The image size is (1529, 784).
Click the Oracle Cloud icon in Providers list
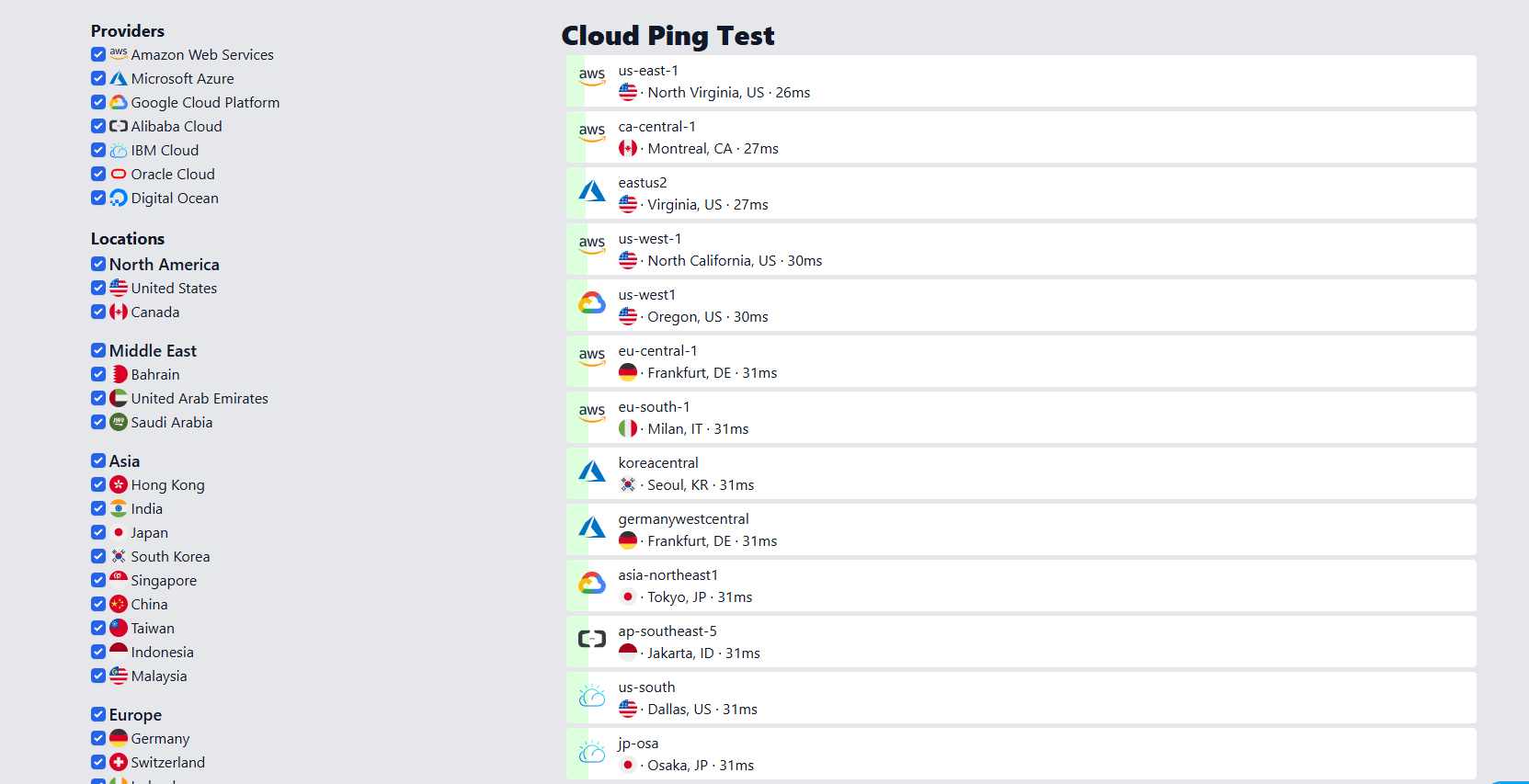[118, 174]
